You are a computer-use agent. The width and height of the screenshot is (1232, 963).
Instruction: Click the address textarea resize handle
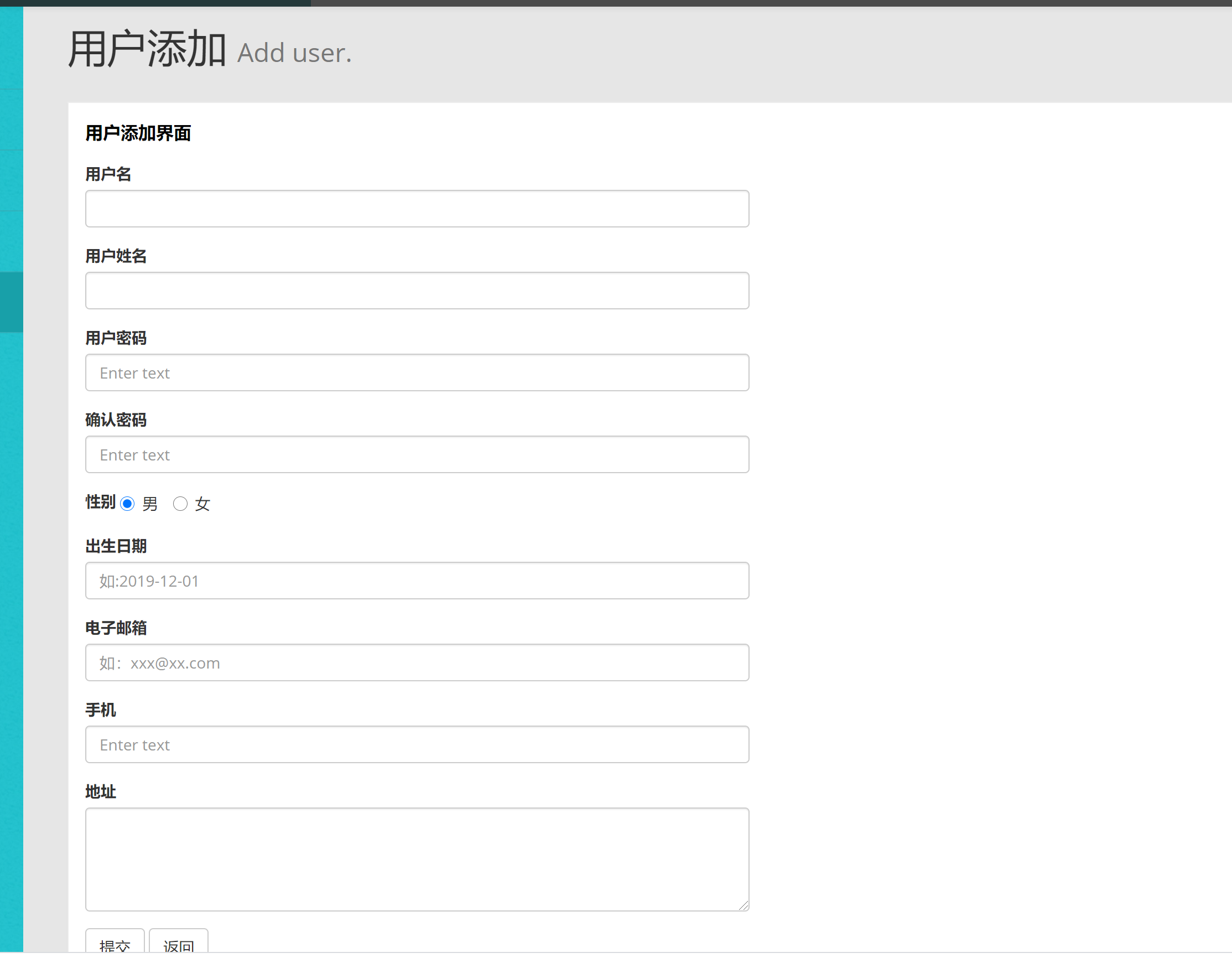[744, 905]
